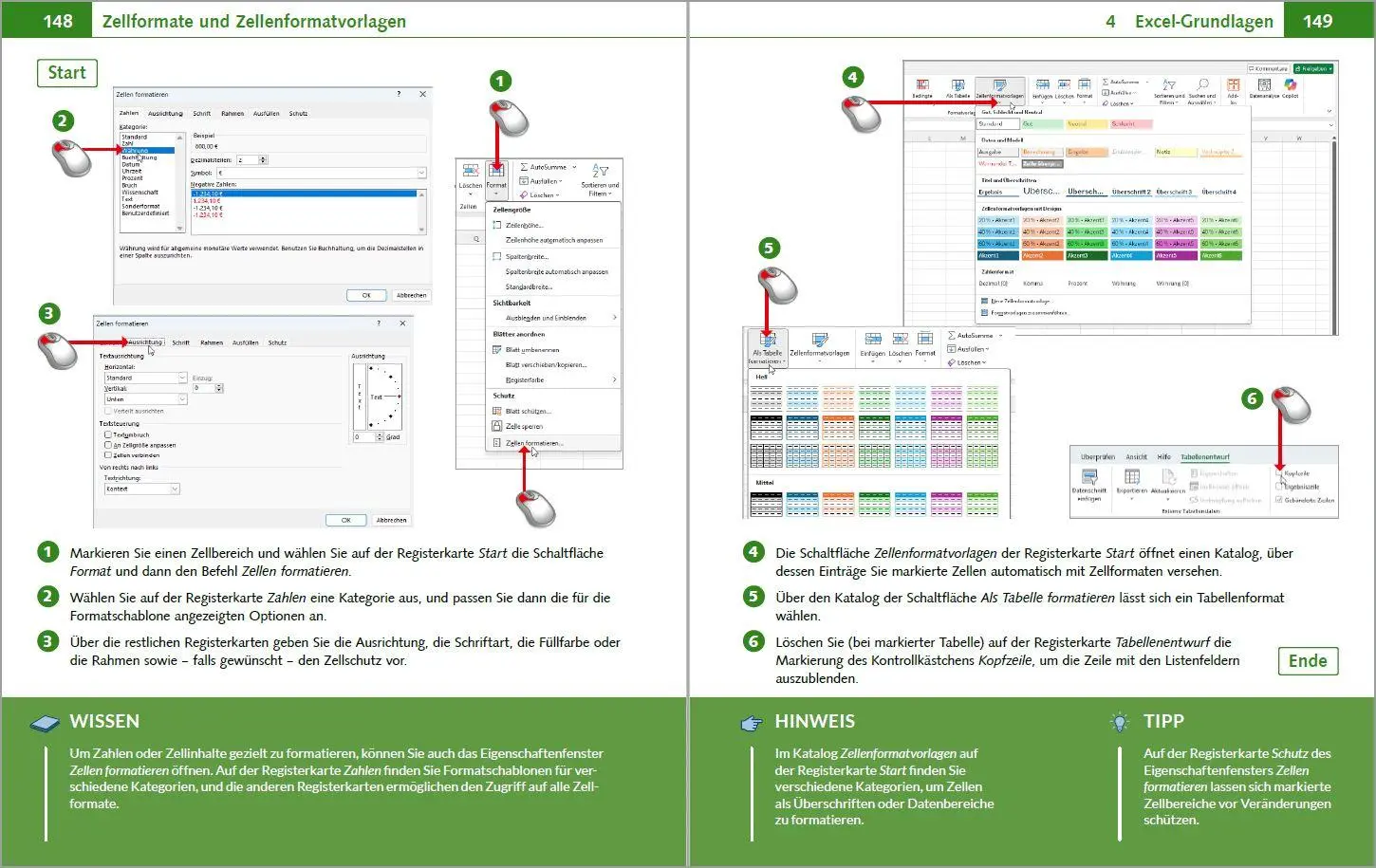Check Zellen verbinden option
The image size is (1376, 868).
(108, 455)
